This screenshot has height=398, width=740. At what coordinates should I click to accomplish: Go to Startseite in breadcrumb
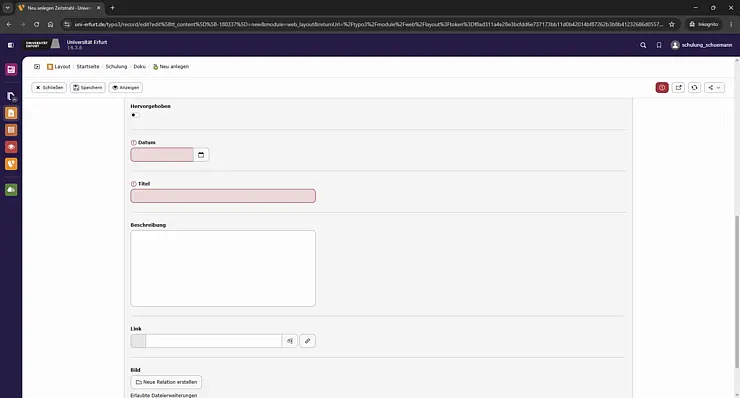(x=88, y=67)
